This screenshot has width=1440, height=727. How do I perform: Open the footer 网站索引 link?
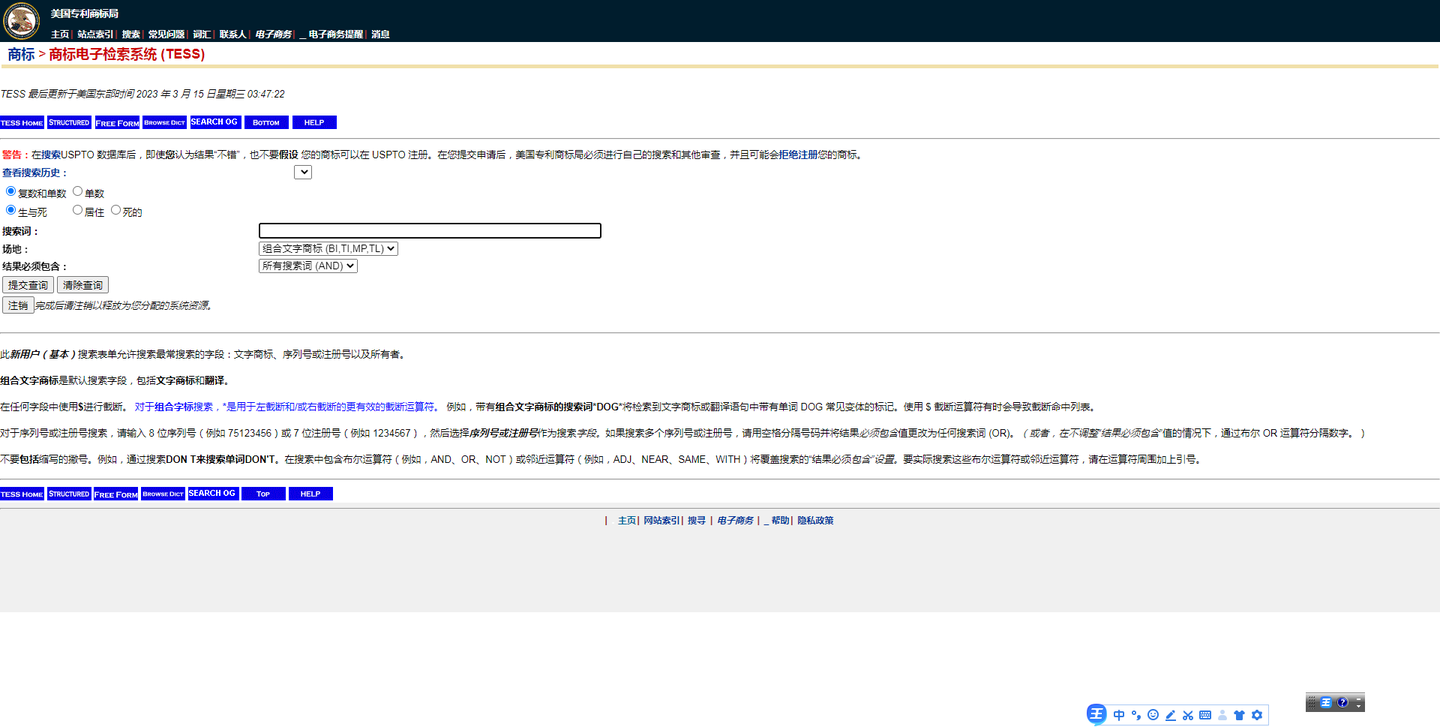coord(661,521)
